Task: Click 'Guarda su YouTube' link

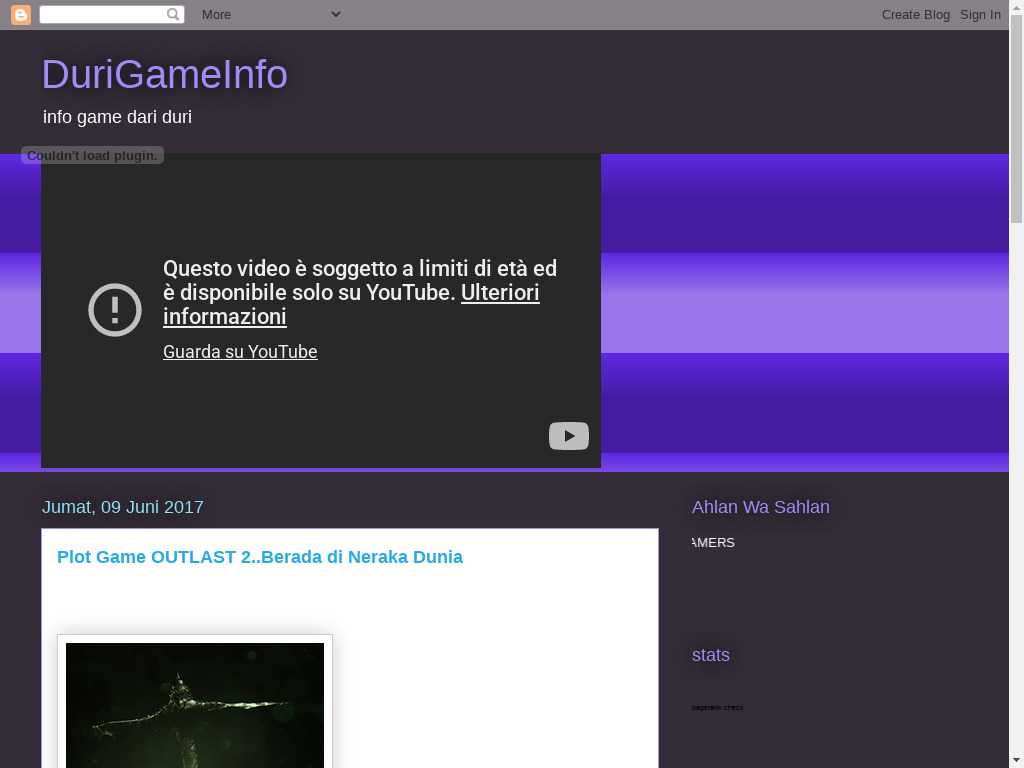Action: click(x=240, y=351)
